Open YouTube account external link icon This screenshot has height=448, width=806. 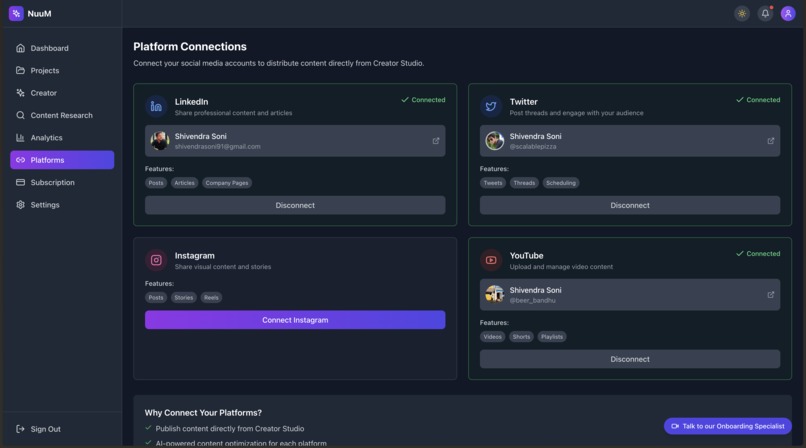771,295
